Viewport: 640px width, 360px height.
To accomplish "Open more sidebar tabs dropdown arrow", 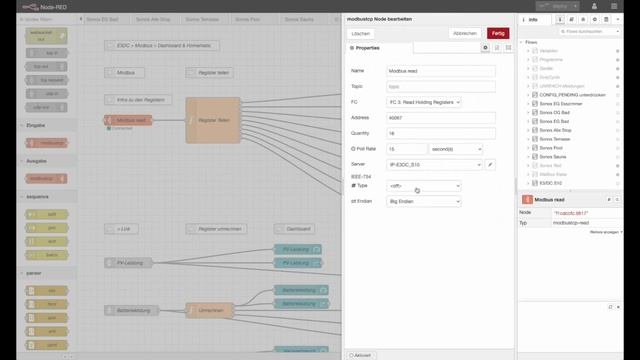I will click(x=618, y=20).
